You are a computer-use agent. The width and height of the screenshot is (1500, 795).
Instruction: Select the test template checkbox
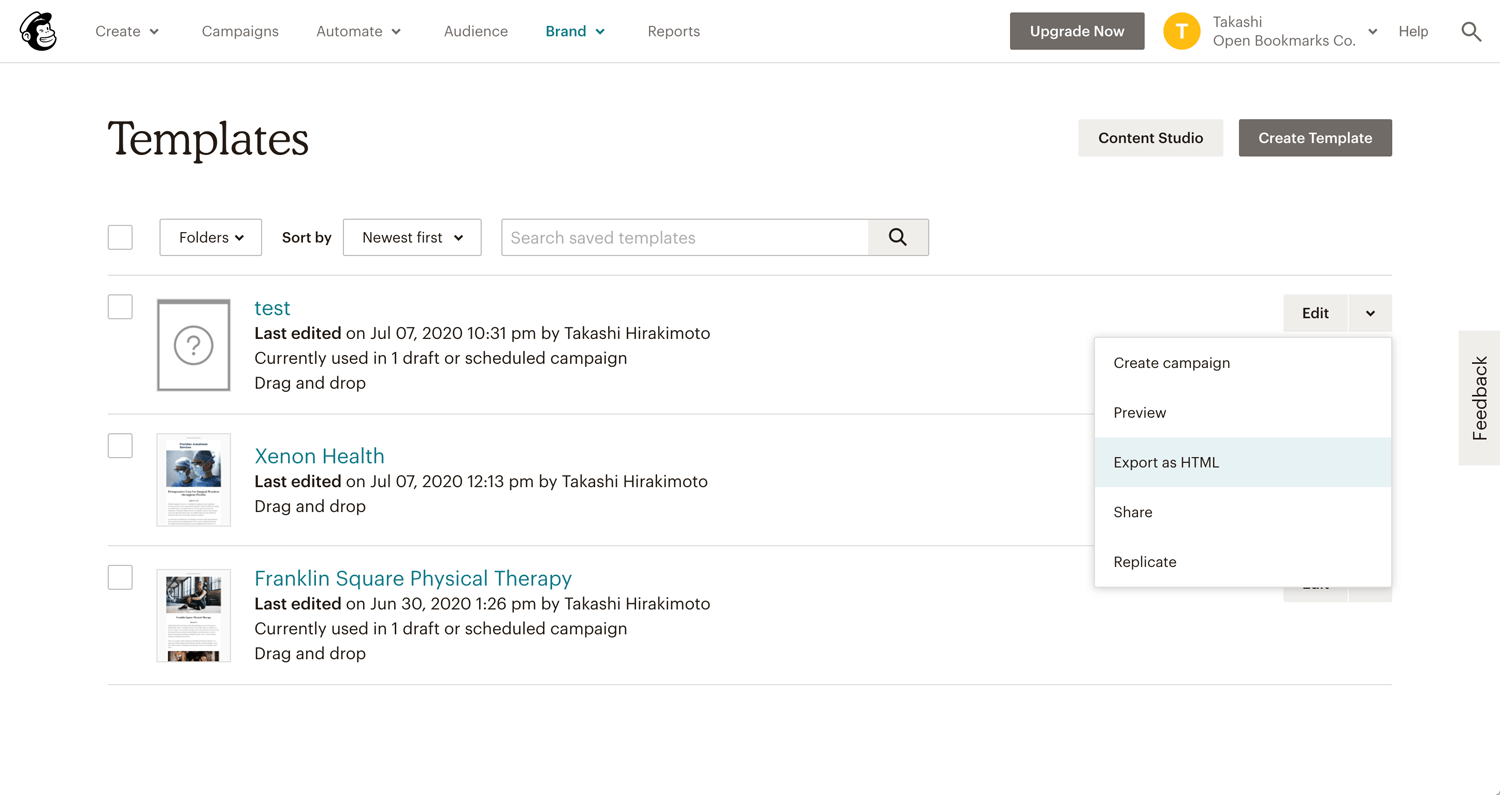click(120, 307)
